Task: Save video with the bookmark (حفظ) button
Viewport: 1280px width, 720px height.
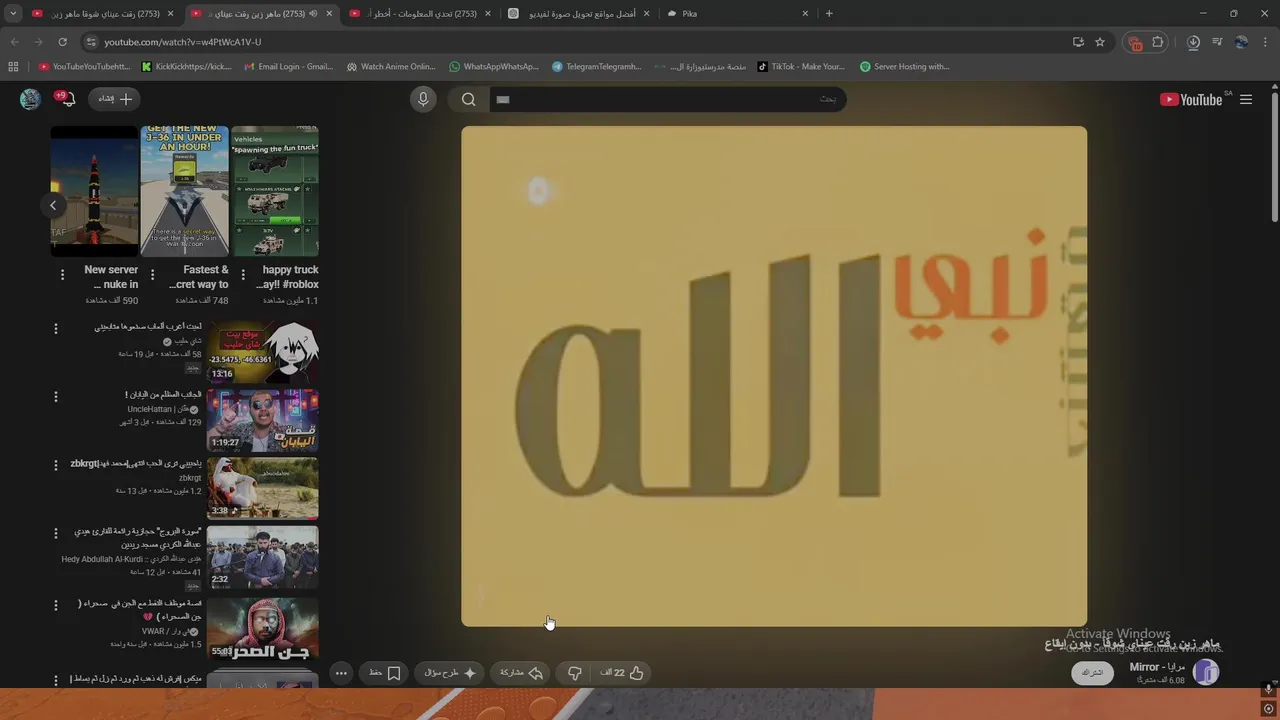Action: tap(385, 673)
